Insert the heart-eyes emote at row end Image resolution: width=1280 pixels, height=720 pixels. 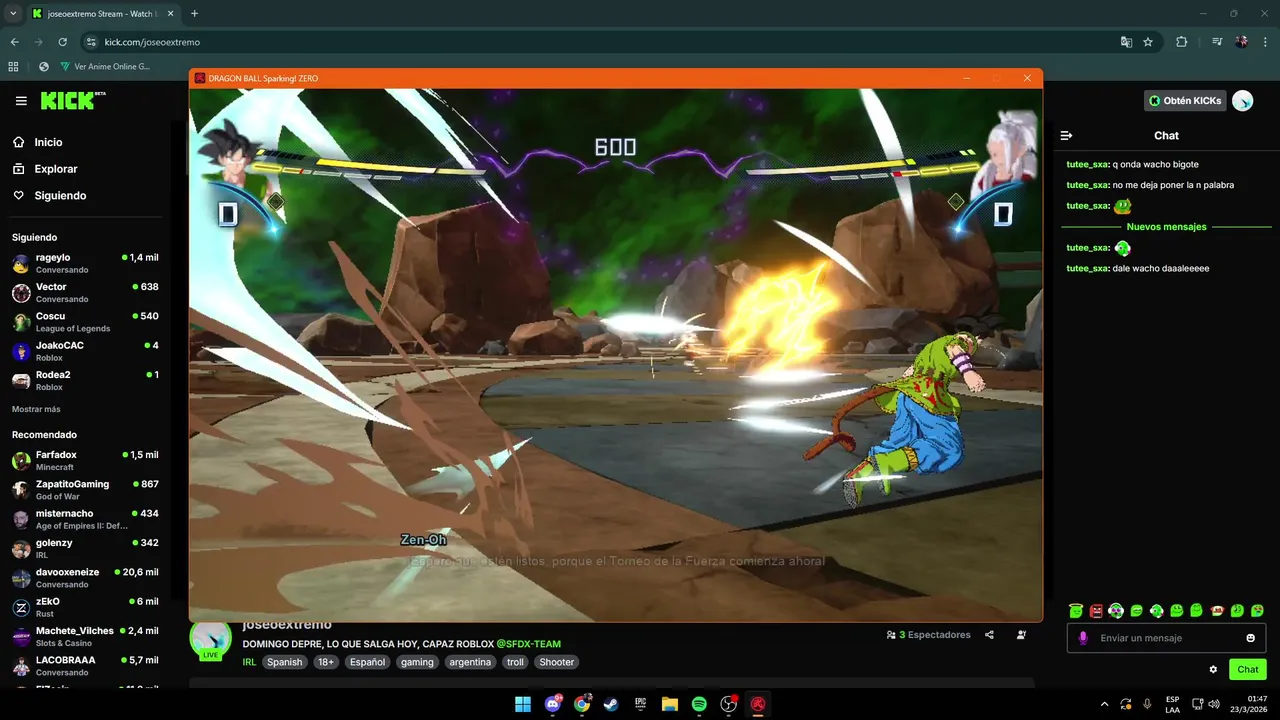click(1257, 610)
